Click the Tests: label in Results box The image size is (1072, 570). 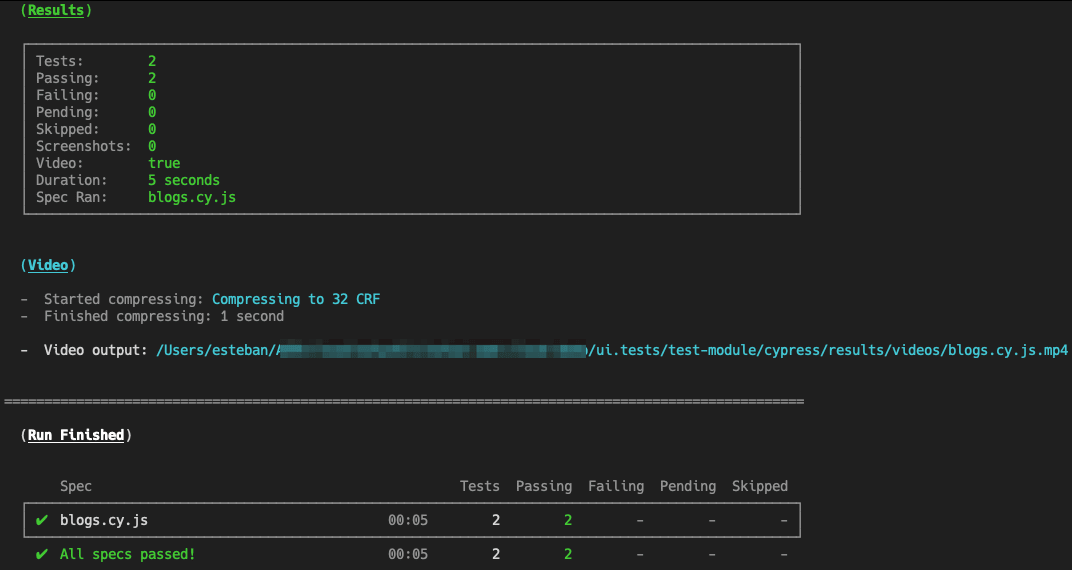59,62
